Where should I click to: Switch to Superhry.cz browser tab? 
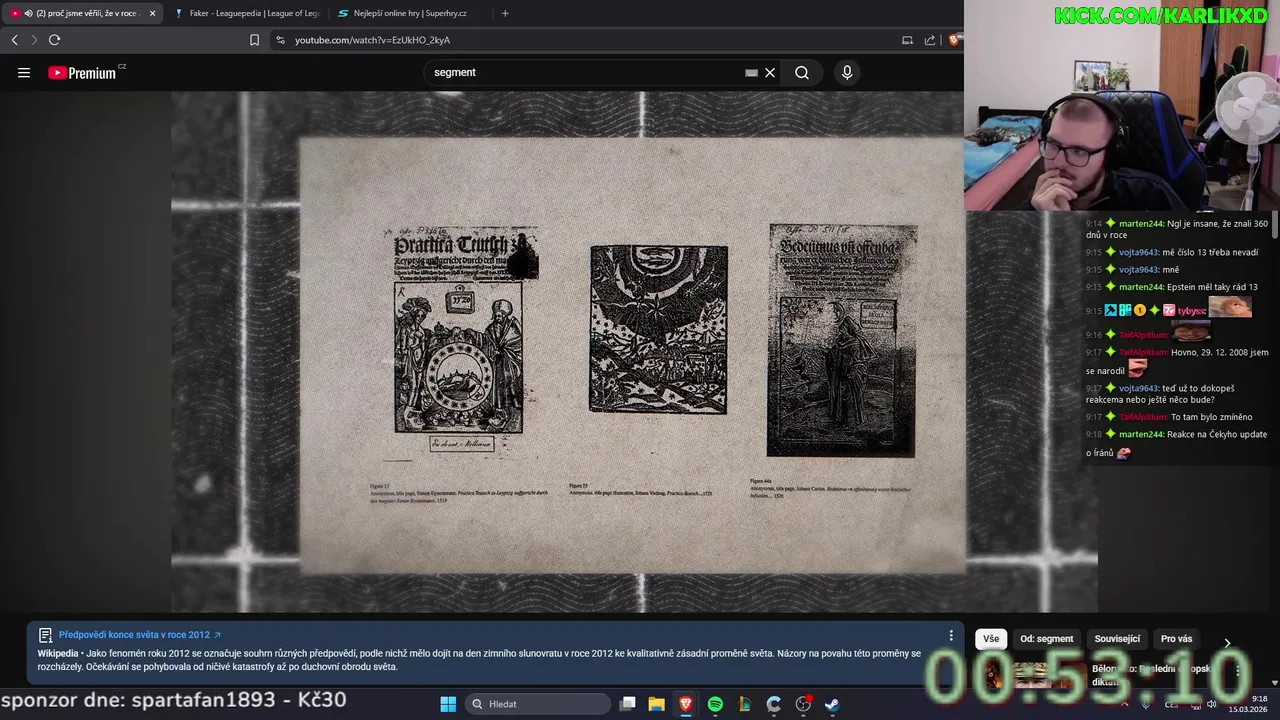pyautogui.click(x=410, y=13)
